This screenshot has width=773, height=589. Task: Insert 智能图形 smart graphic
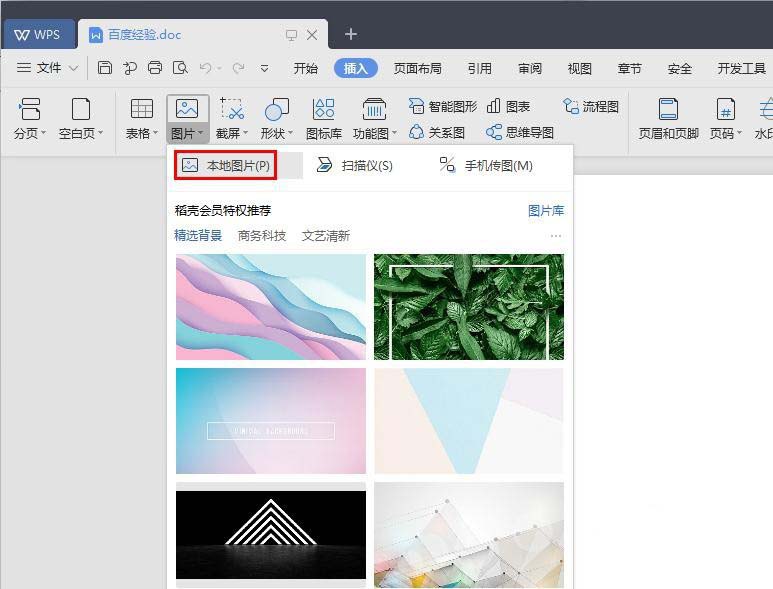(x=442, y=106)
